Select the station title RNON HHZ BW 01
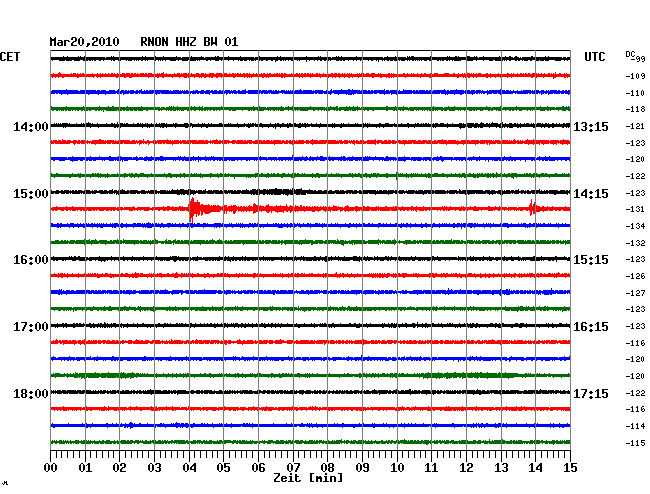Viewport: 650px width, 494px height. tap(189, 42)
